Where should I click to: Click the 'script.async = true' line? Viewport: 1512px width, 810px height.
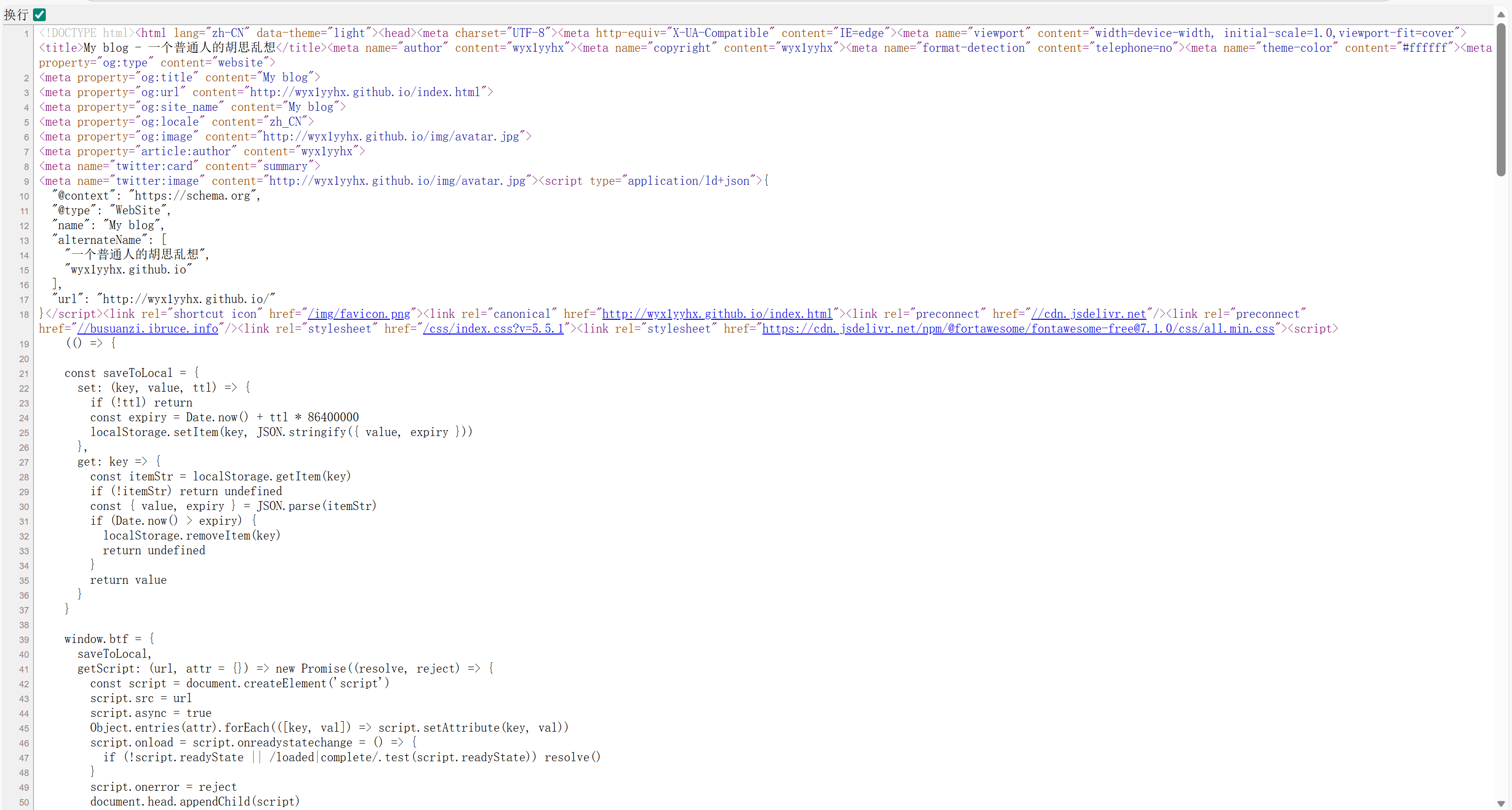click(x=151, y=713)
